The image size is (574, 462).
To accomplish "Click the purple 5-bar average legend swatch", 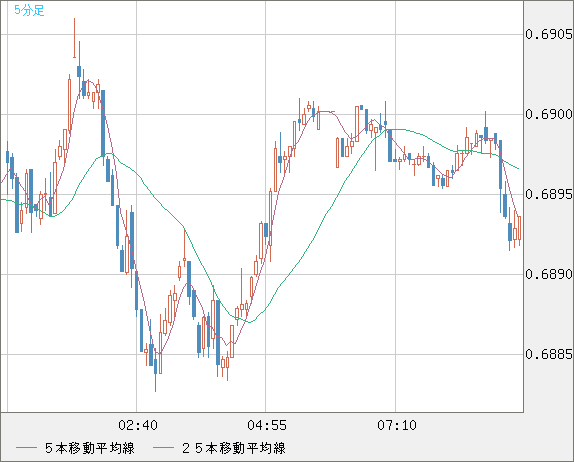I will 26,448.
